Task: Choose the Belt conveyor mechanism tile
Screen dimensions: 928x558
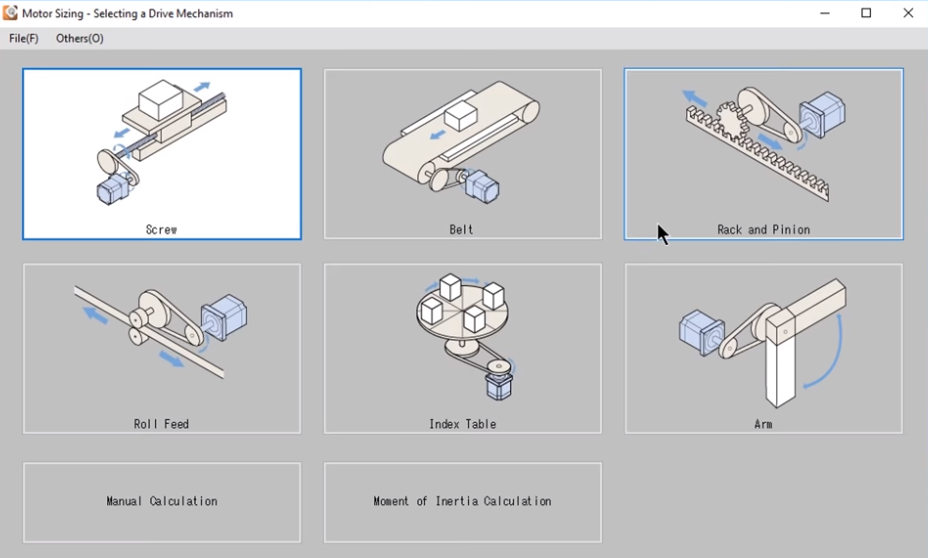Action: [x=462, y=154]
